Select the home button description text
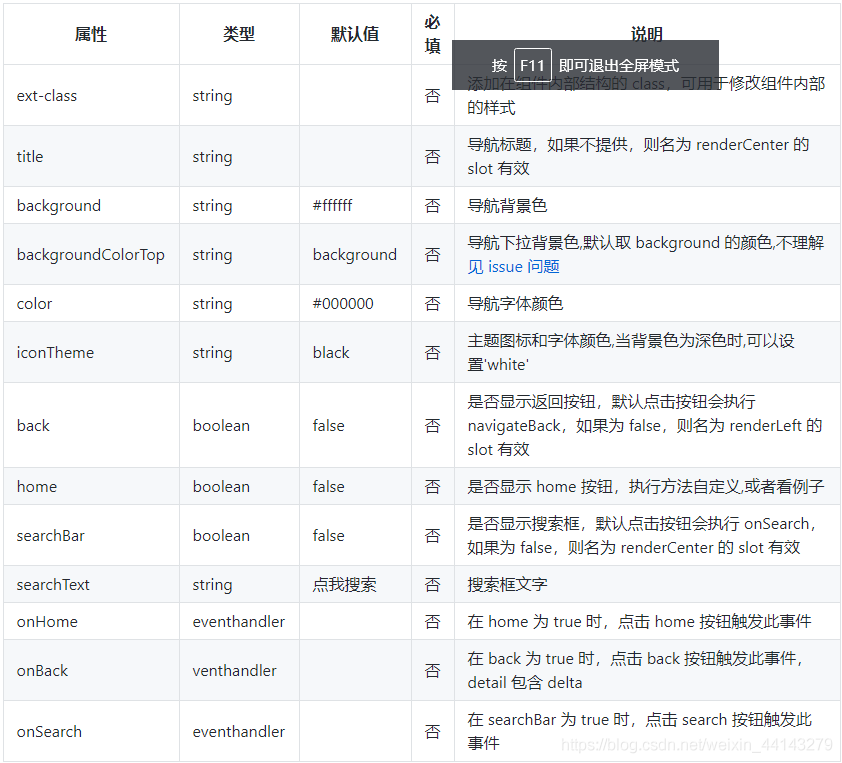 [645, 486]
